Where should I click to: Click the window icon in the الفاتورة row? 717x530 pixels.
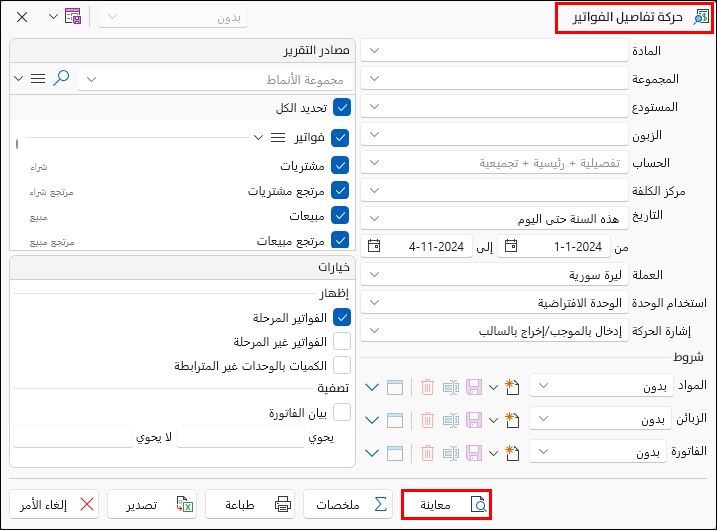[x=395, y=453]
